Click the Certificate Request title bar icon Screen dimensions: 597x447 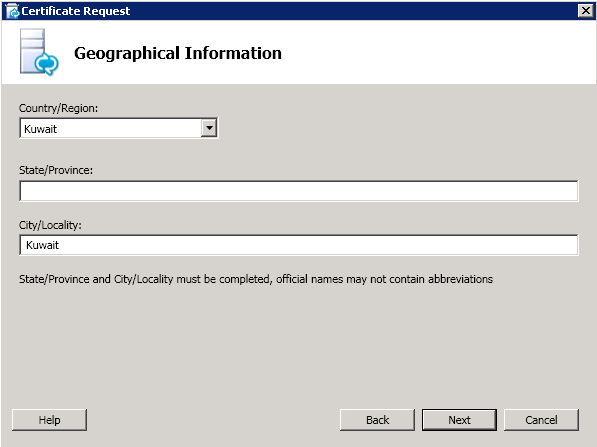pyautogui.click(x=13, y=11)
